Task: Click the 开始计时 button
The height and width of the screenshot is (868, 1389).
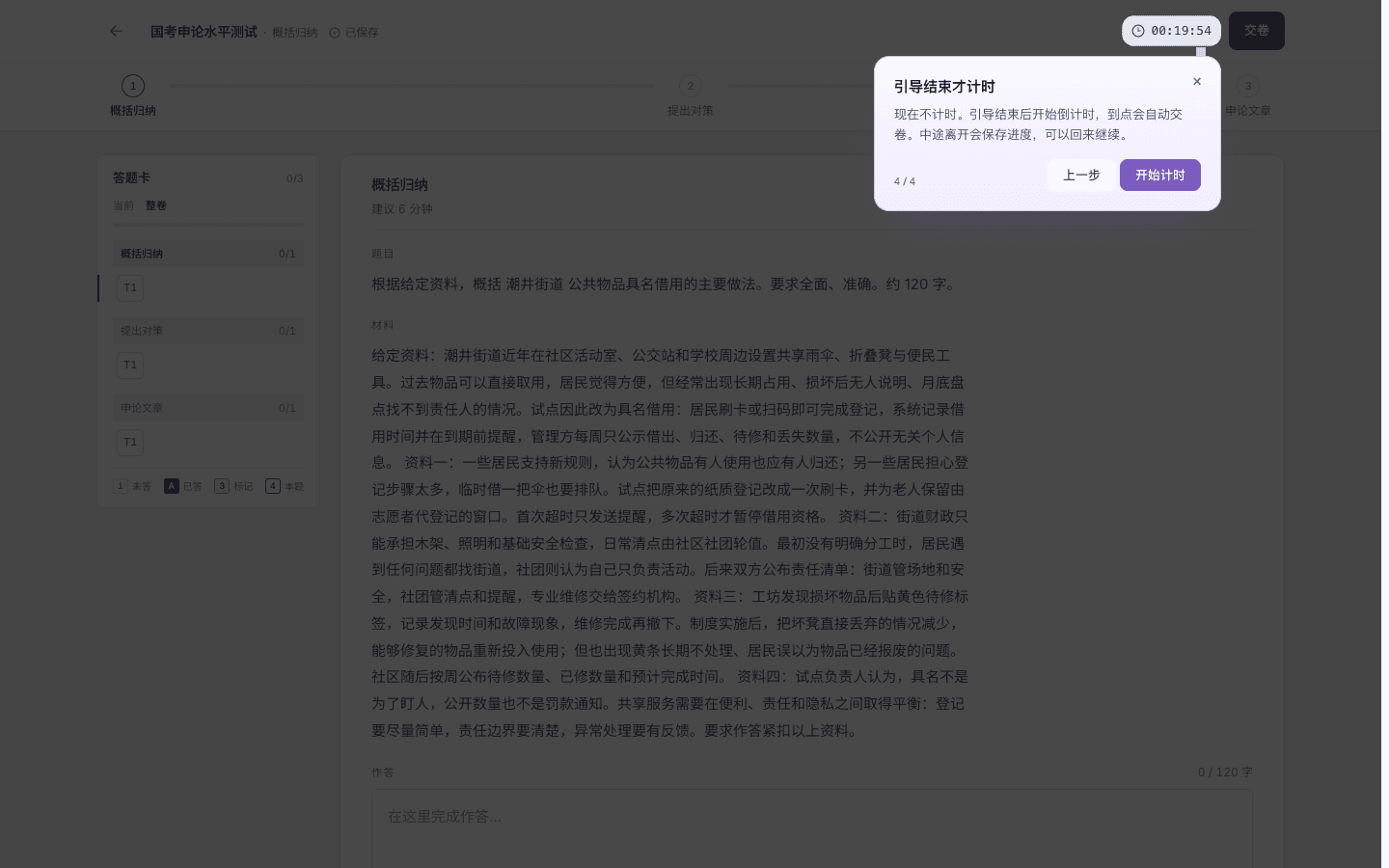Action: [x=1159, y=176]
